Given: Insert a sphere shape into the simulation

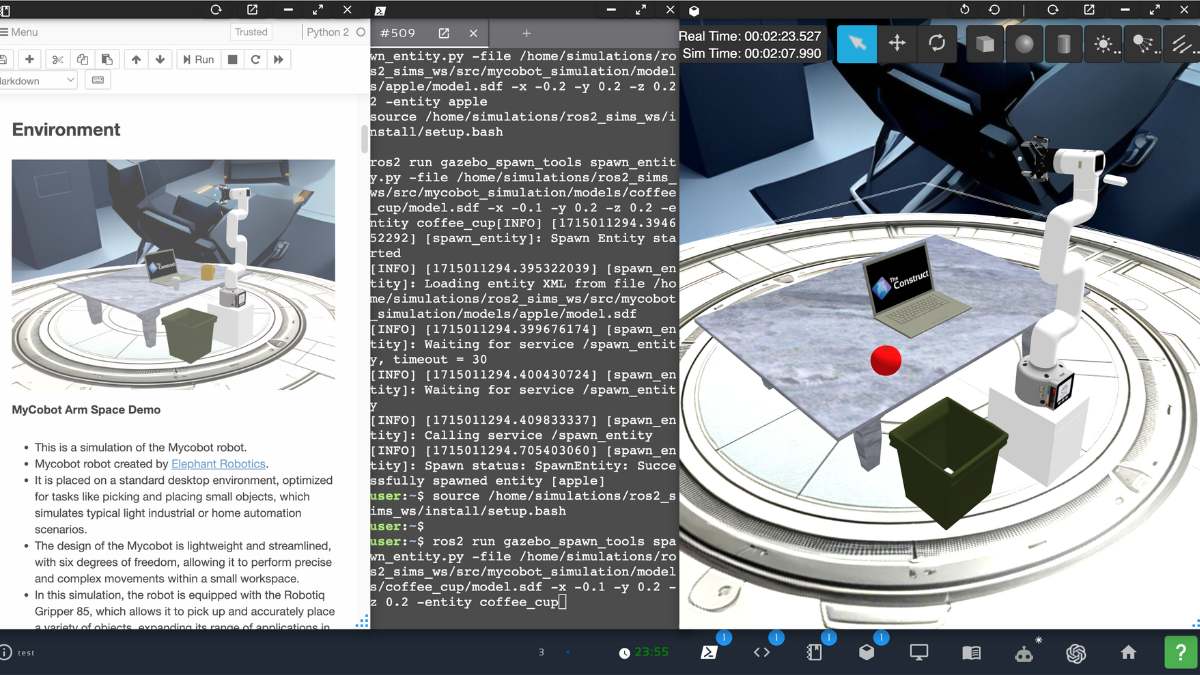Looking at the screenshot, I should click(1024, 44).
